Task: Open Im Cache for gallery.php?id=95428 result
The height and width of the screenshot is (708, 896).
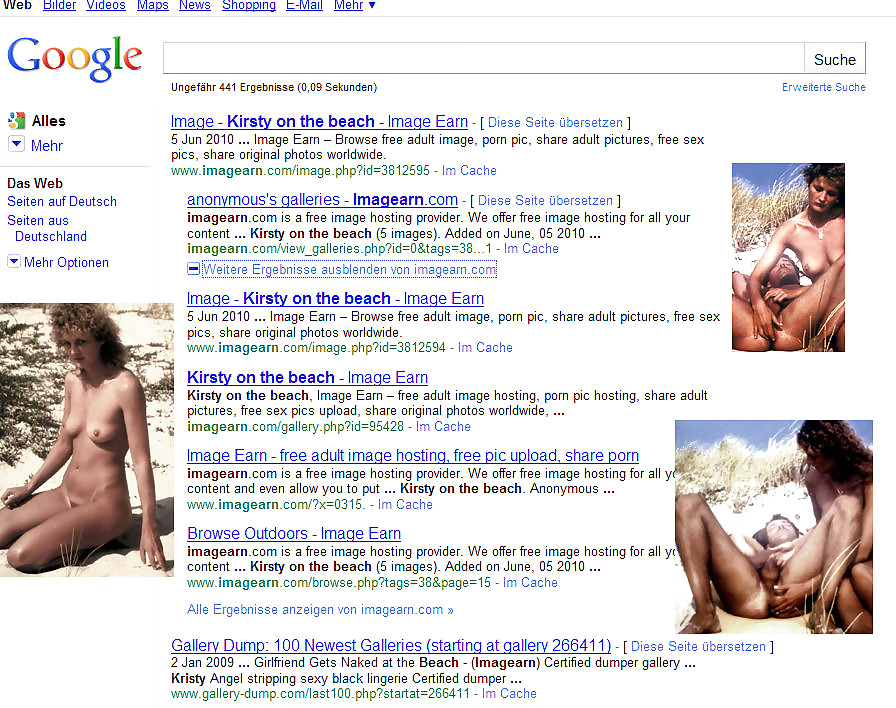Action: (x=443, y=426)
